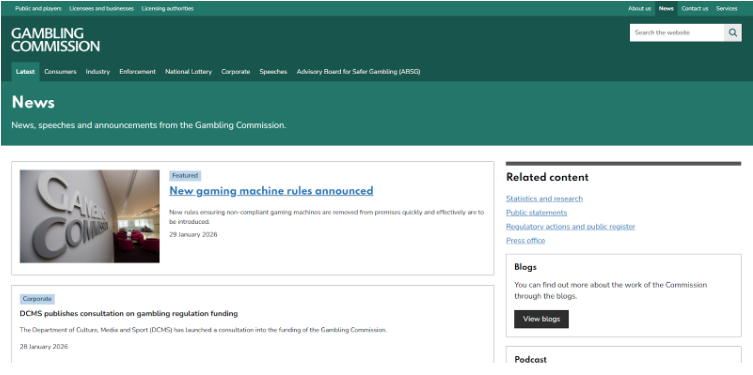Click the Gambling Commission logo
The width and height of the screenshot is (753, 375).
pyautogui.click(x=55, y=40)
